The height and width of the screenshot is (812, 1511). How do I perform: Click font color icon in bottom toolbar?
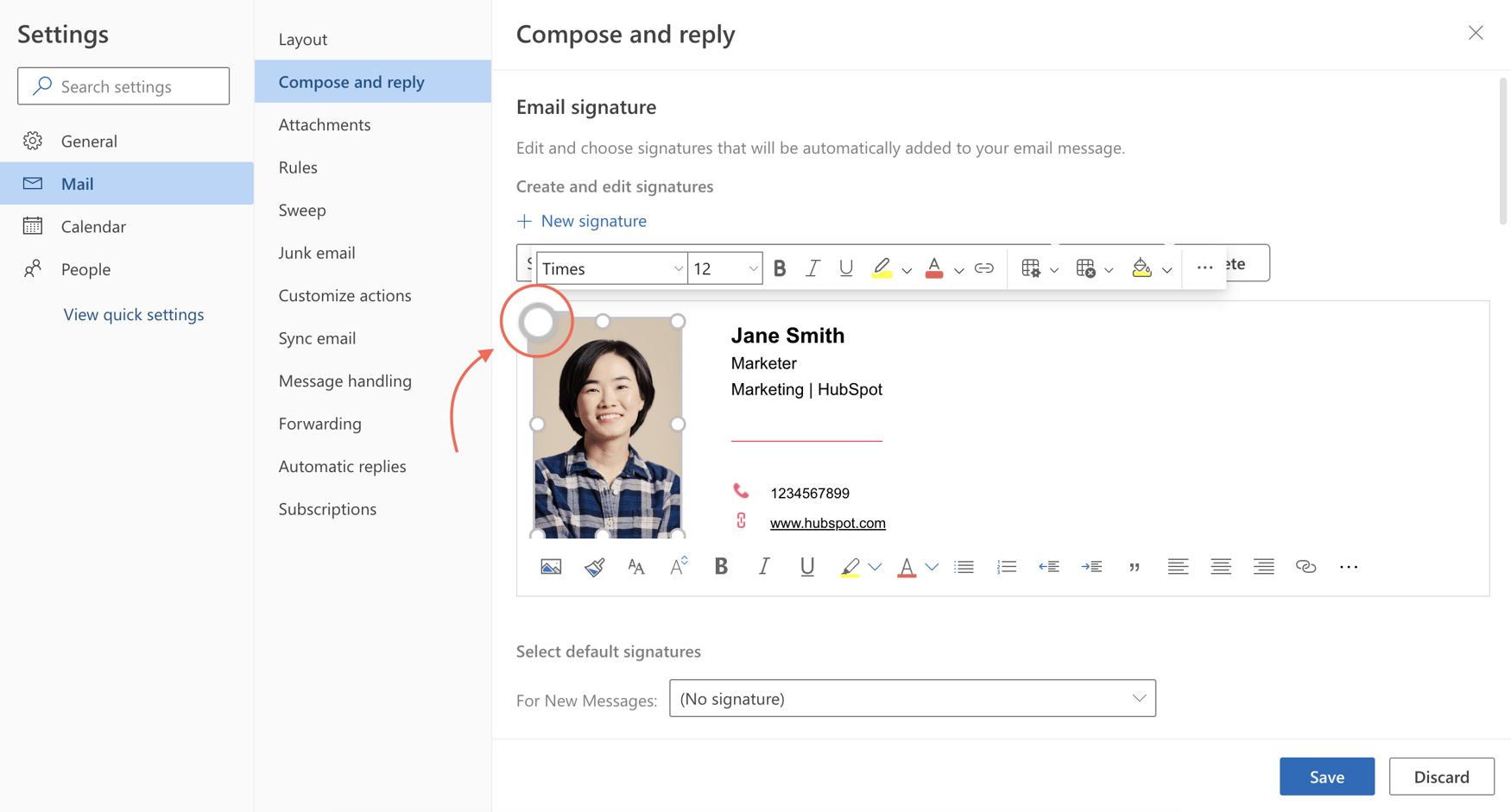(907, 567)
